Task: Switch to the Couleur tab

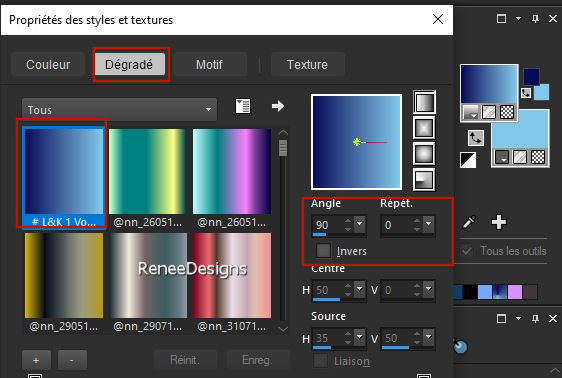Action: pos(48,64)
